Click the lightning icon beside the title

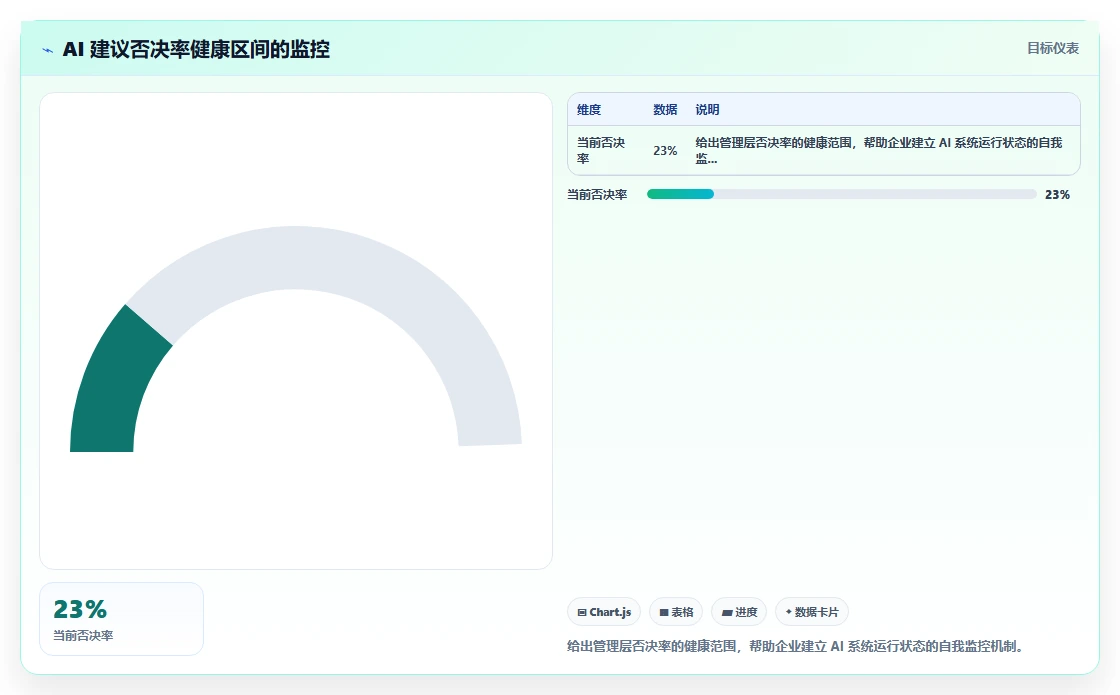coord(48,50)
